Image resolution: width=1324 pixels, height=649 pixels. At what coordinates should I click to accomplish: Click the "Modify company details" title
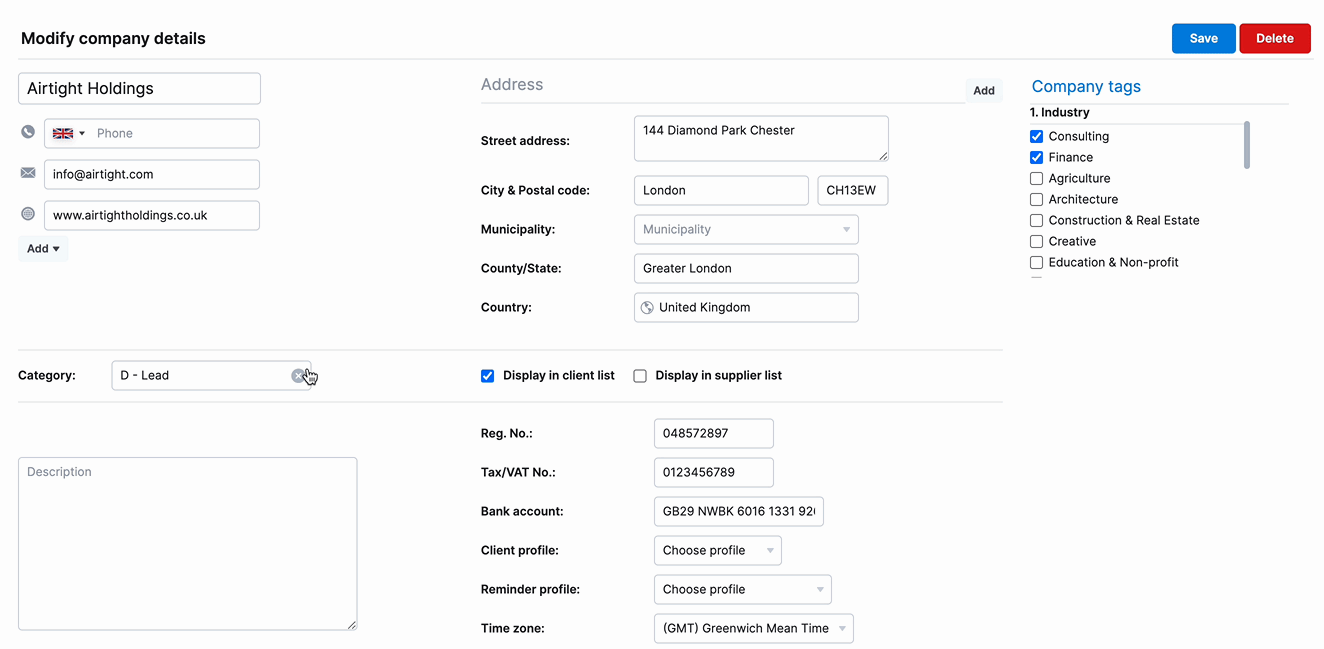coord(113,38)
